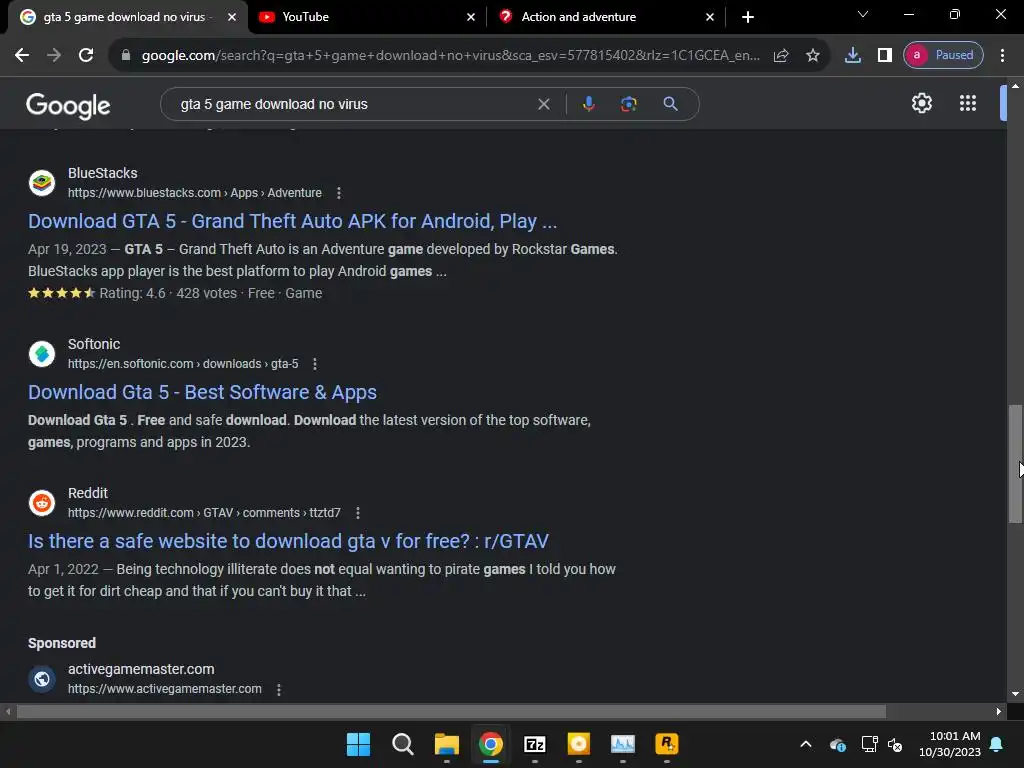This screenshot has width=1024, height=768.
Task: Share this page from address bar
Action: point(781,55)
